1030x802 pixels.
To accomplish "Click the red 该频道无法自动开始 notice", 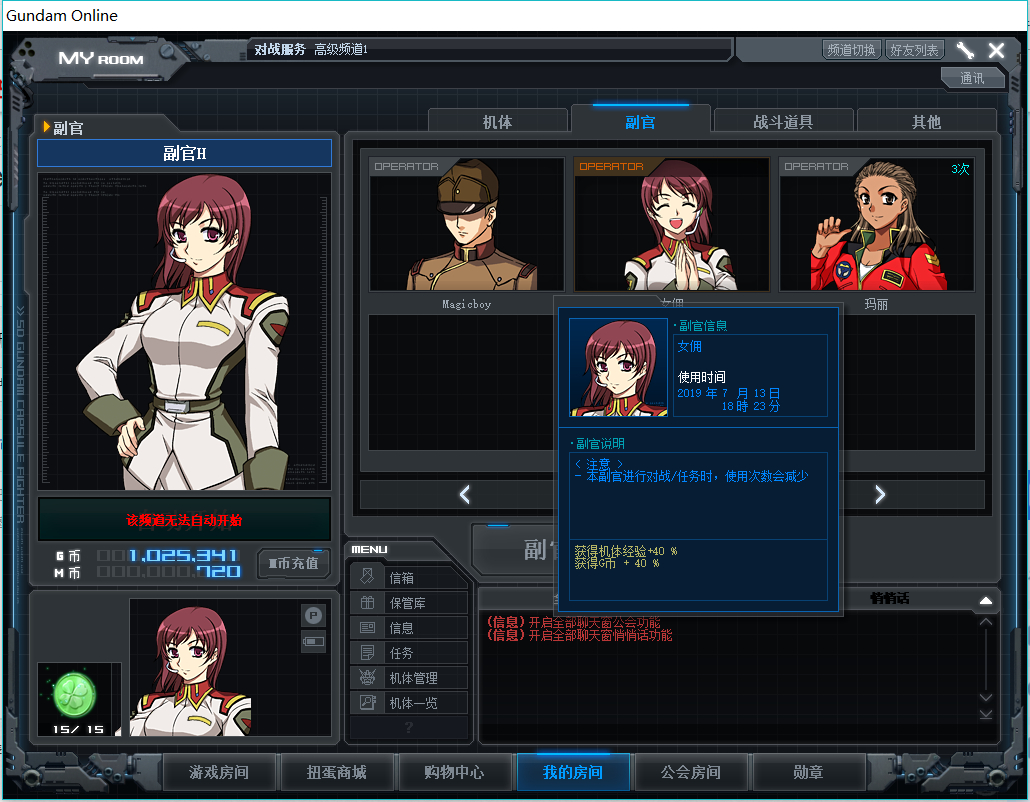I will [x=185, y=520].
